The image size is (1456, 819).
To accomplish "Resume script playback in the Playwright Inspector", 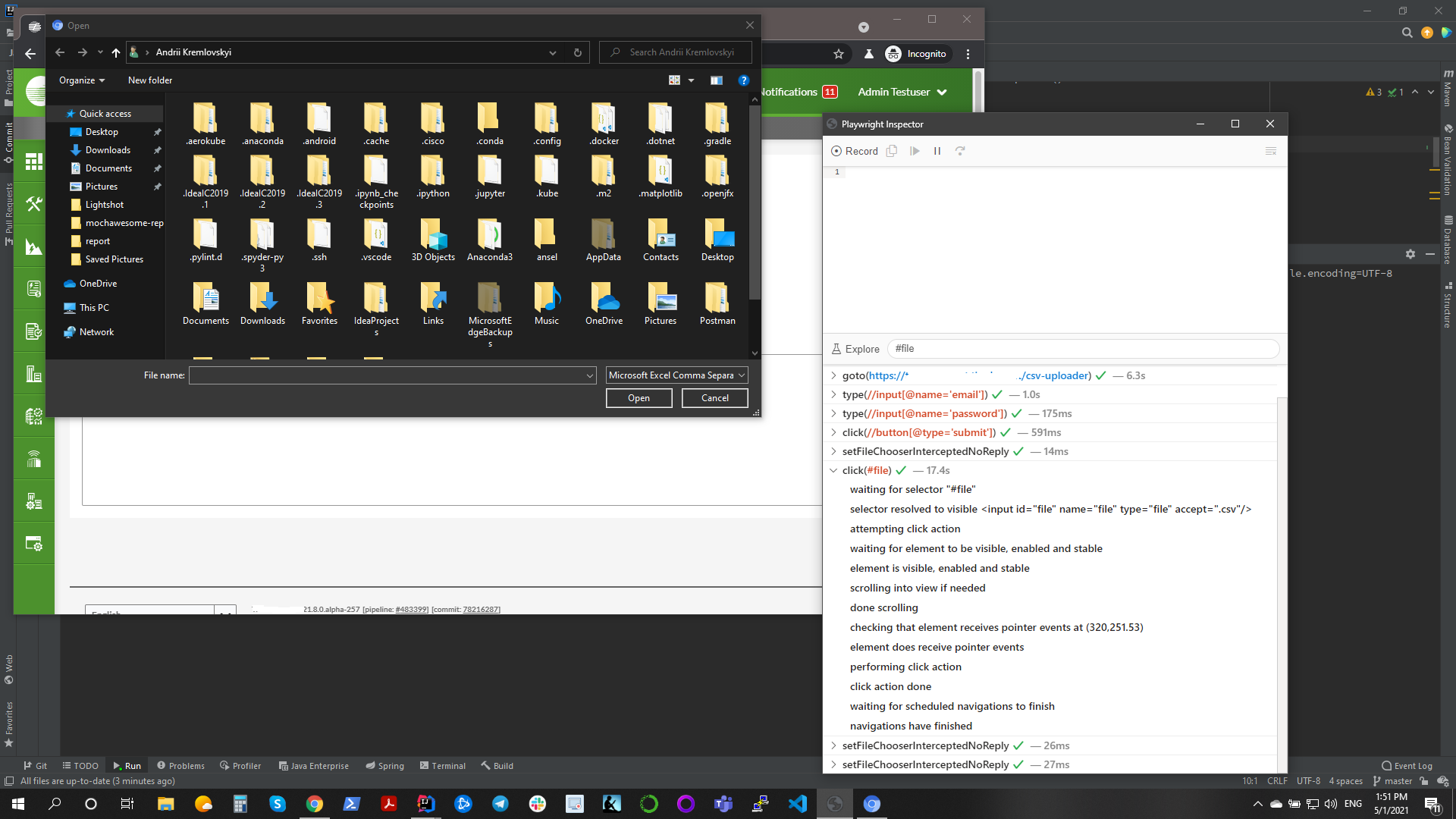I will pyautogui.click(x=915, y=151).
